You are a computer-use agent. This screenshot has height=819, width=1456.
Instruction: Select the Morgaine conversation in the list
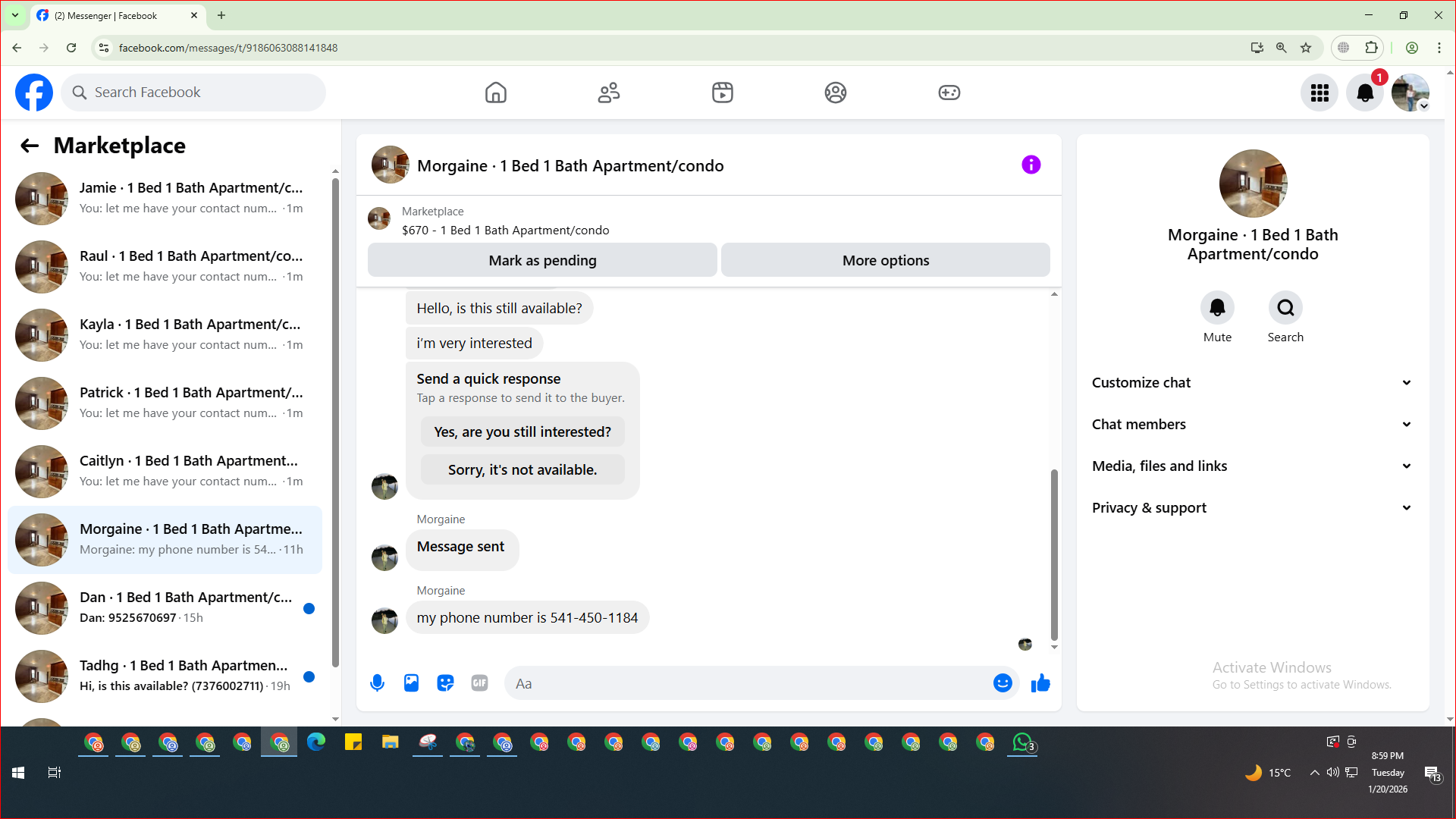pos(165,540)
